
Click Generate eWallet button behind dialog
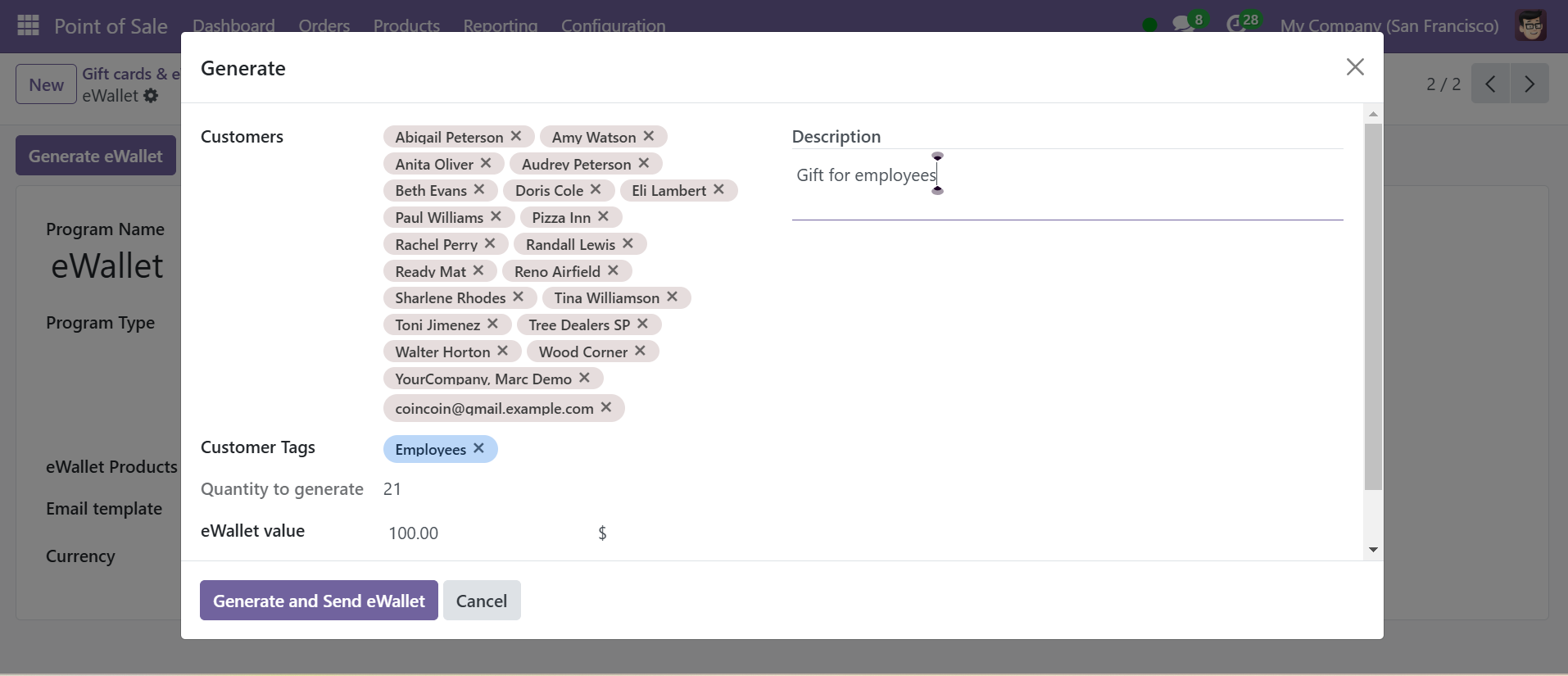click(96, 156)
